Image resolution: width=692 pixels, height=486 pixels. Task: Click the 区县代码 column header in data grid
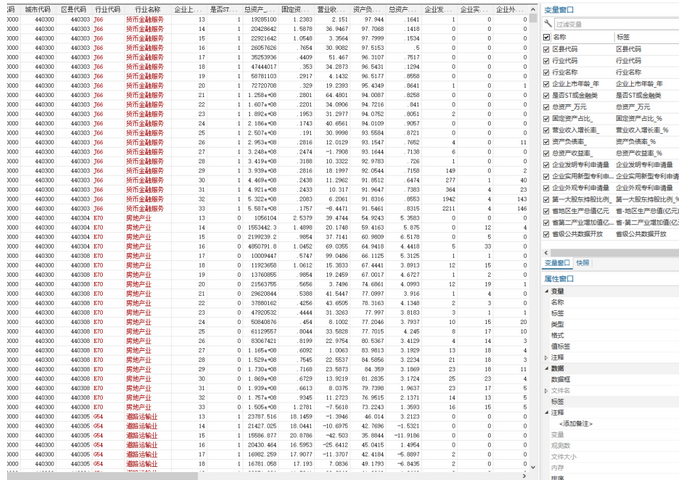(x=74, y=9)
